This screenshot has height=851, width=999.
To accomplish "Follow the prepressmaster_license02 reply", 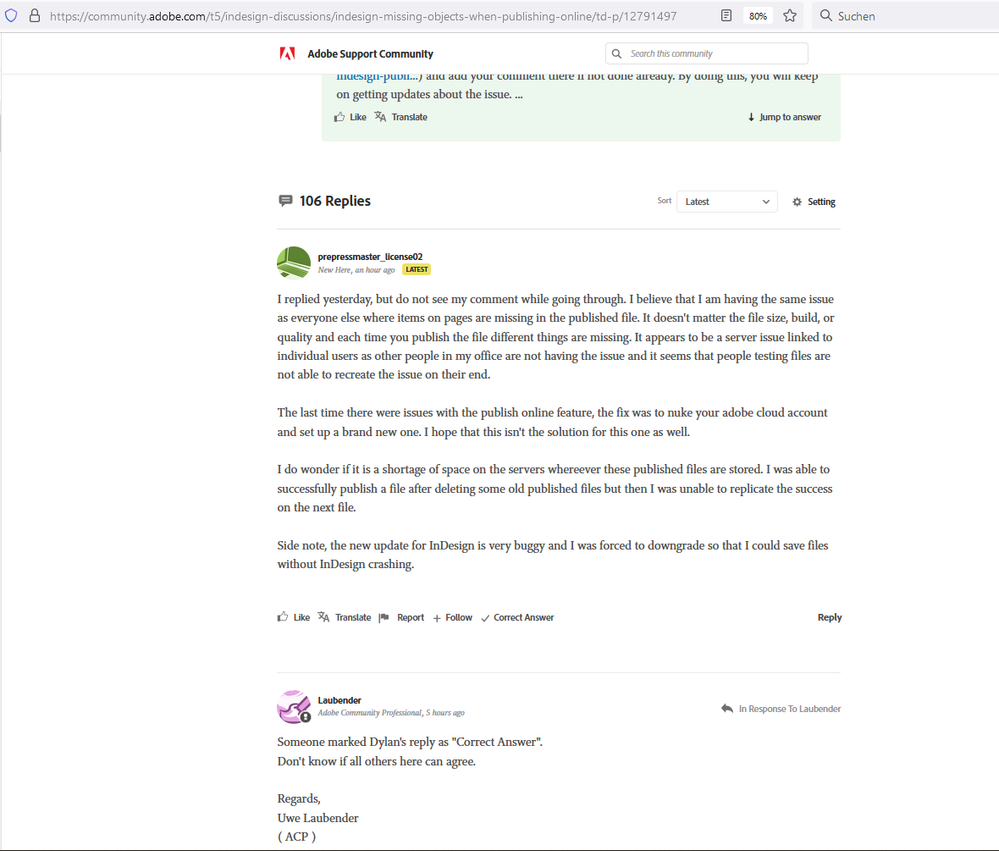I will 453,618.
